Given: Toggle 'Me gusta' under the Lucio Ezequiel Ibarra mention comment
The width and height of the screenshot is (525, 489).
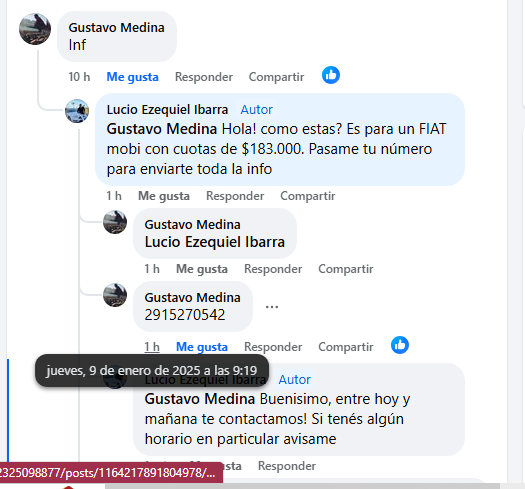Looking at the screenshot, I should coord(202,269).
